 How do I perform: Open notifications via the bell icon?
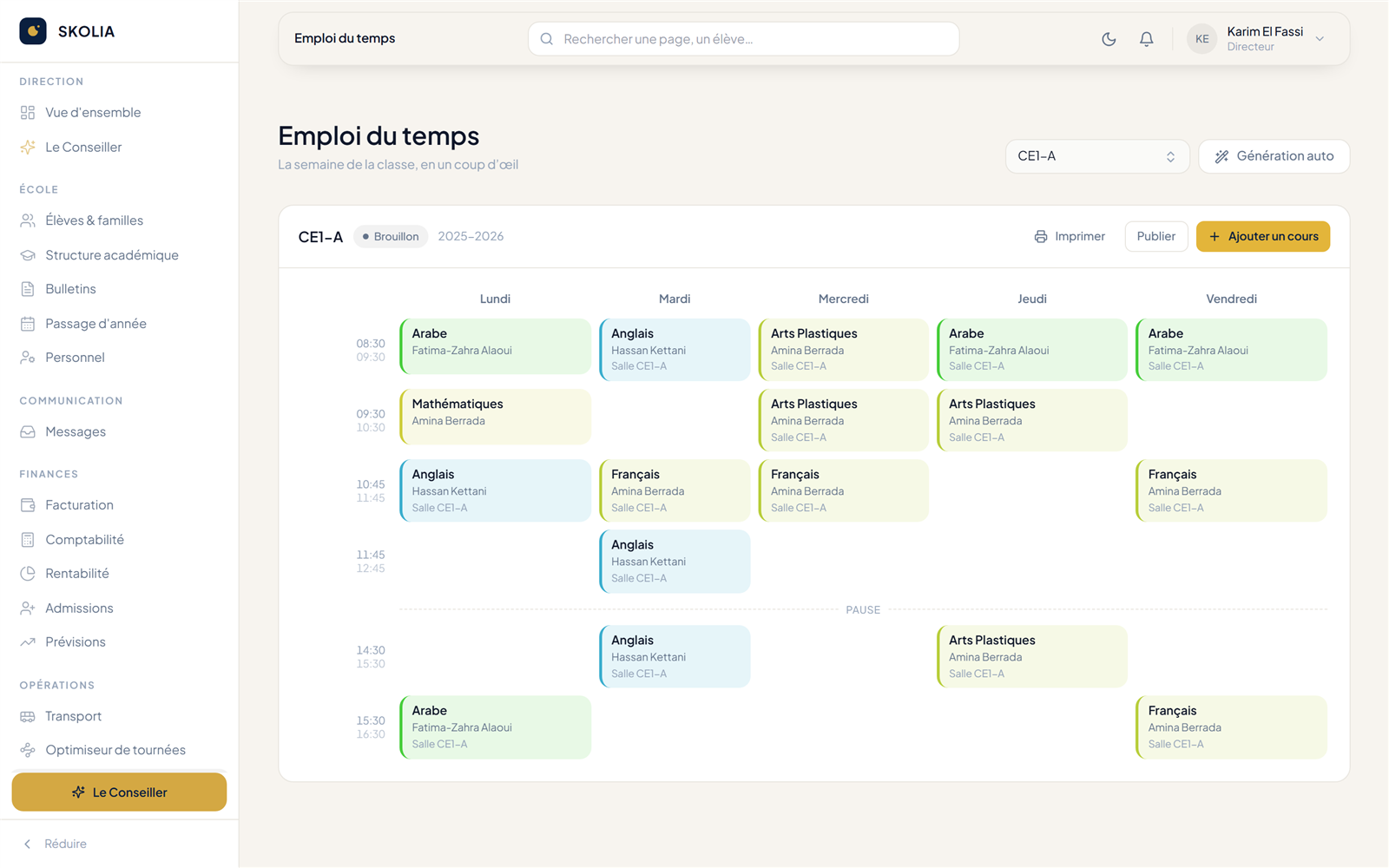click(x=1147, y=39)
